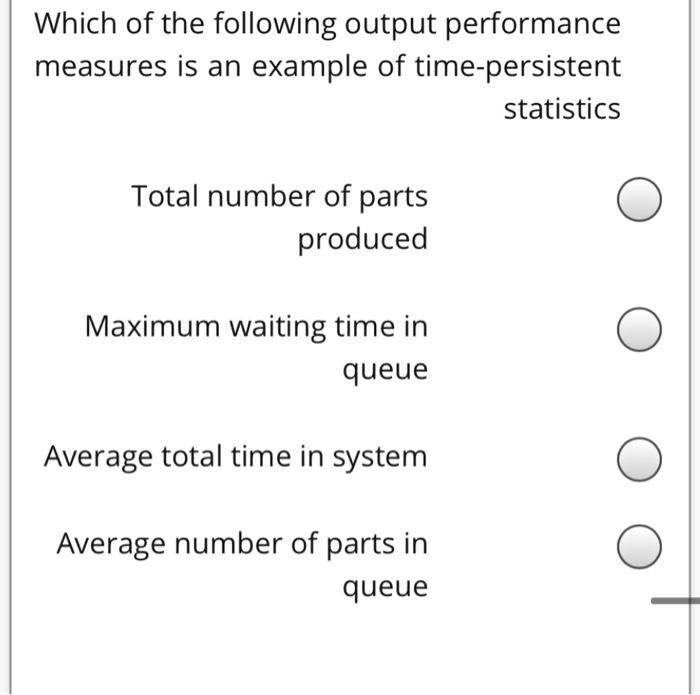This screenshot has width=700, height=695.
Task: Click the word "produced" in the first answer
Action: point(362,239)
